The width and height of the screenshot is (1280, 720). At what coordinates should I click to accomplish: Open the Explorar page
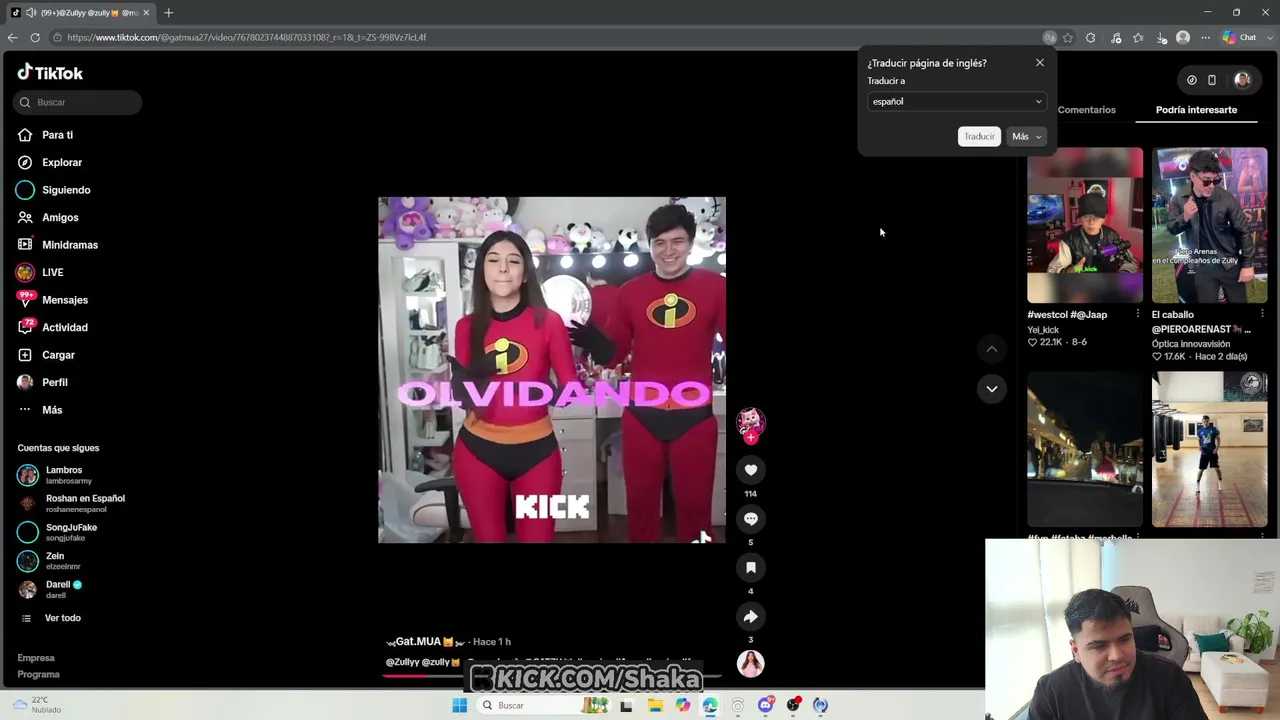(x=62, y=162)
